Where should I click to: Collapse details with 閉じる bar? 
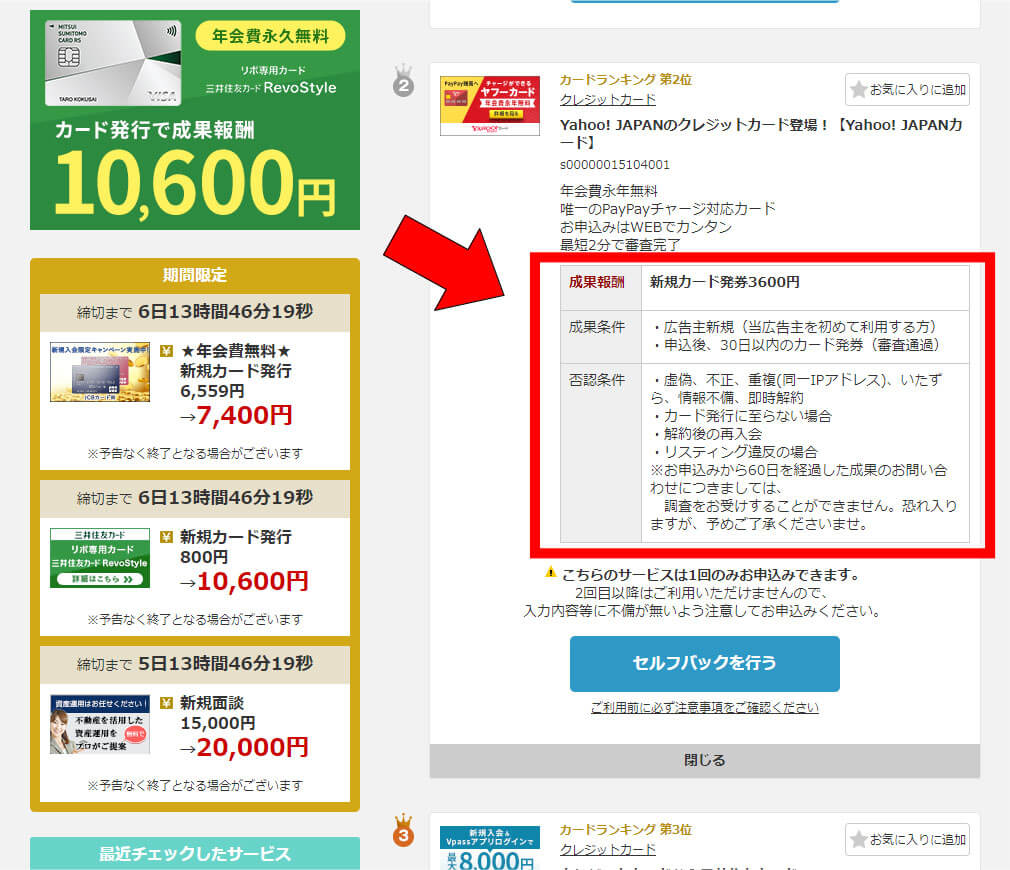point(705,761)
